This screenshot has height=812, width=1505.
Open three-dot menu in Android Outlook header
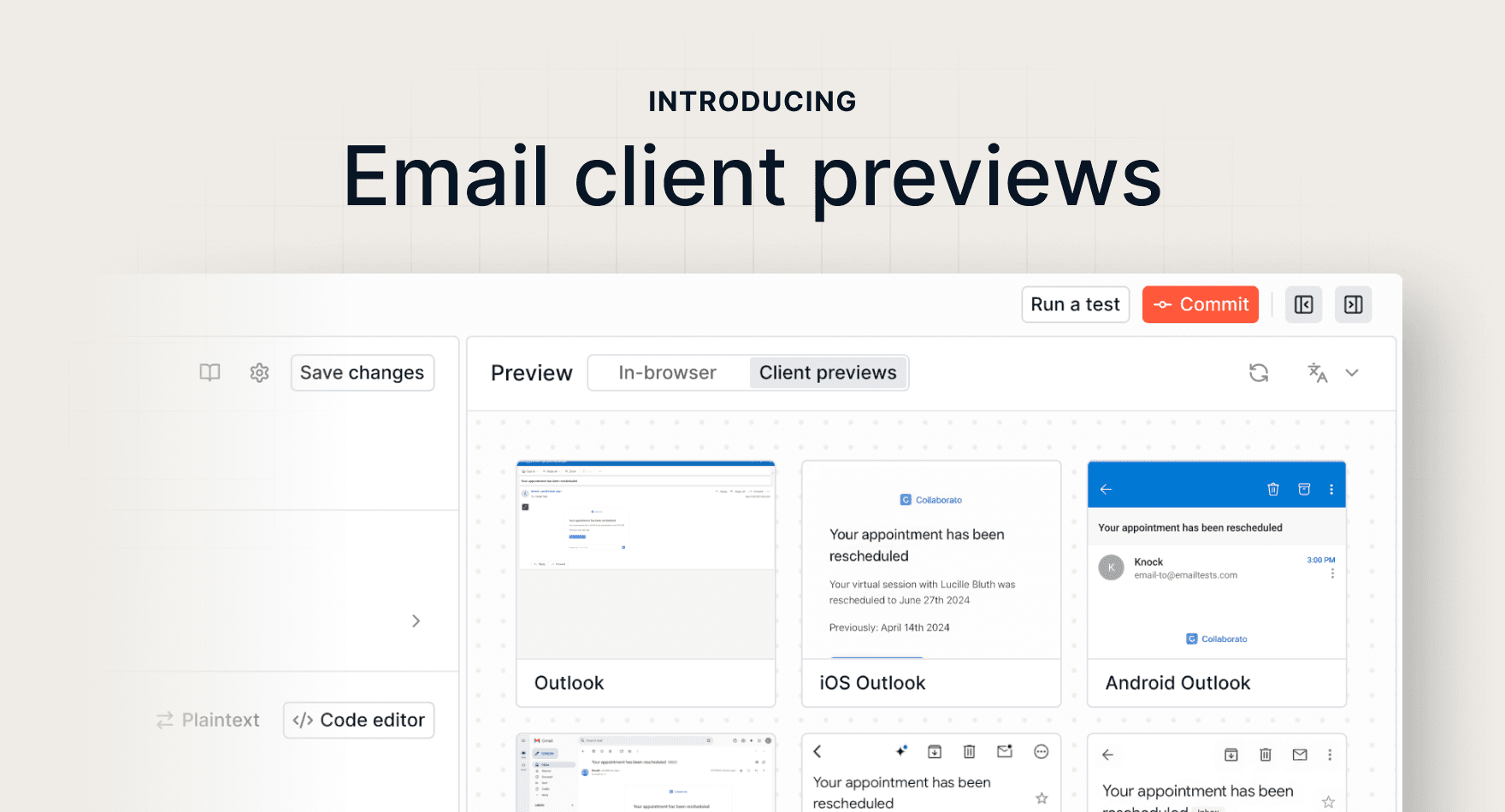1331,489
